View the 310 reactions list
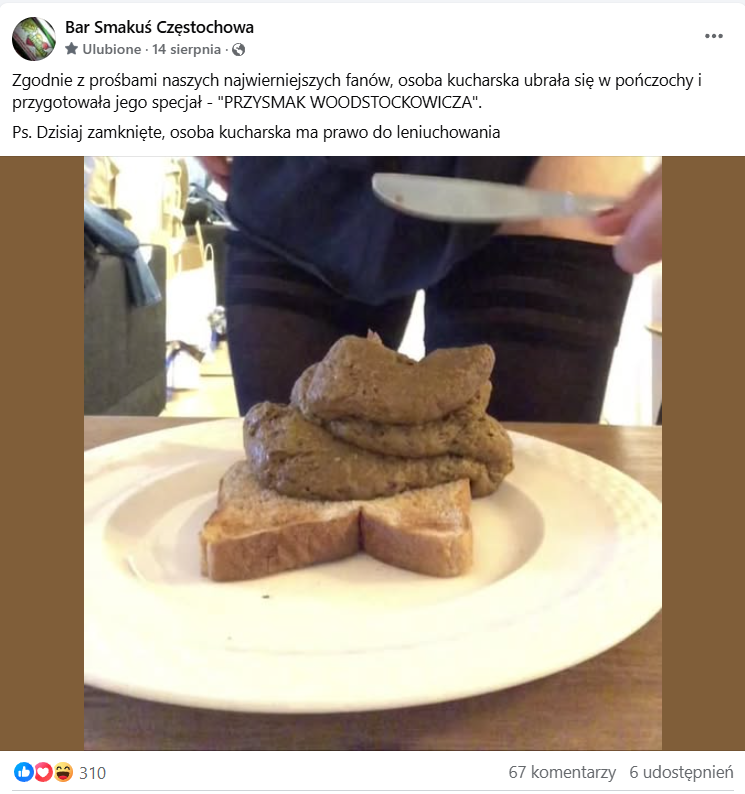 coord(92,773)
